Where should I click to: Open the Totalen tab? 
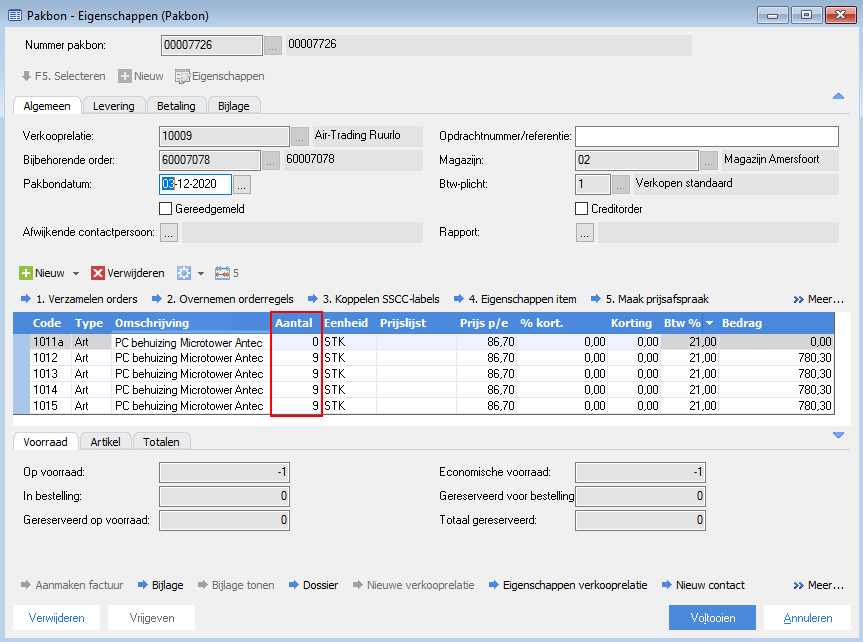[x=162, y=441]
